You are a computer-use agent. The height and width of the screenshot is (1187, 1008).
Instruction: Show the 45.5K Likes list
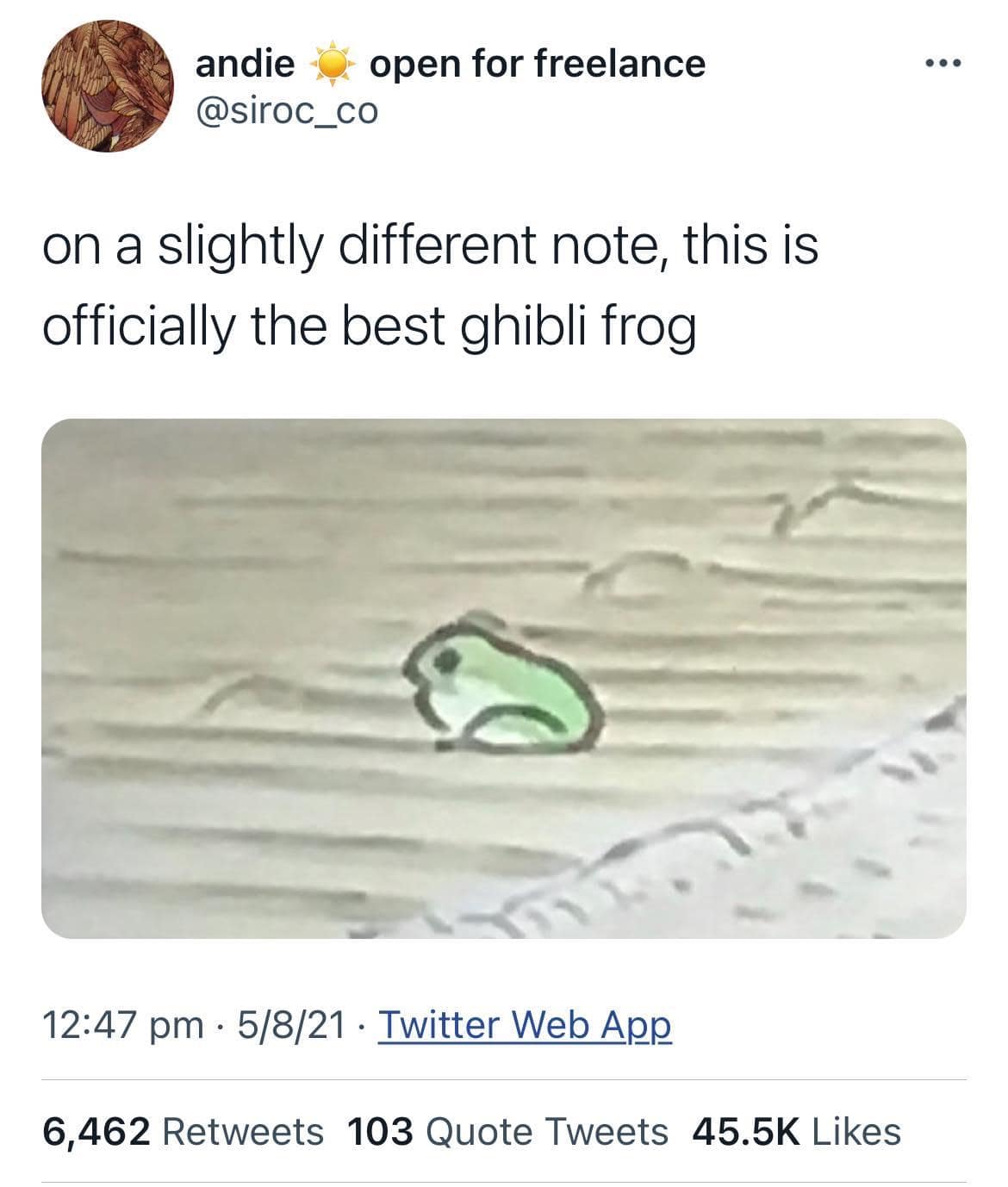click(796, 1131)
